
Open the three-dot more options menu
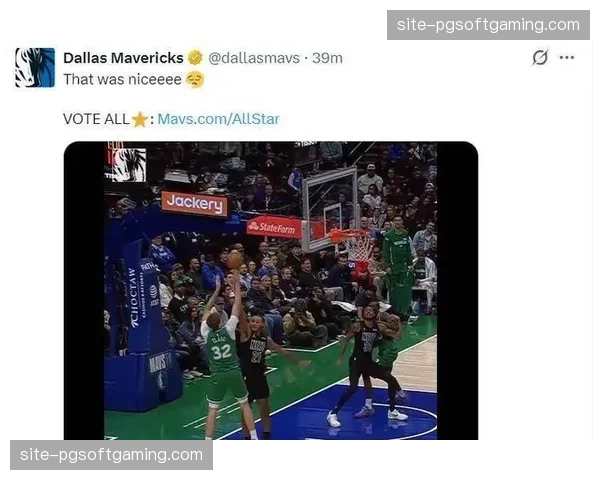tap(566, 57)
